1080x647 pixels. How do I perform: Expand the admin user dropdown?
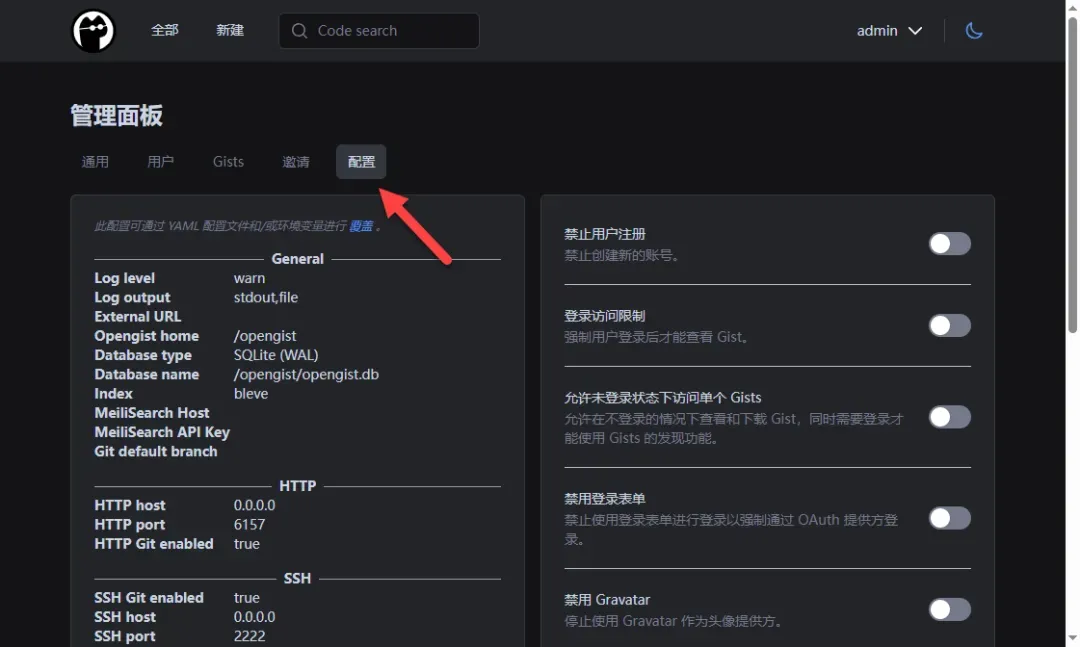(x=889, y=31)
